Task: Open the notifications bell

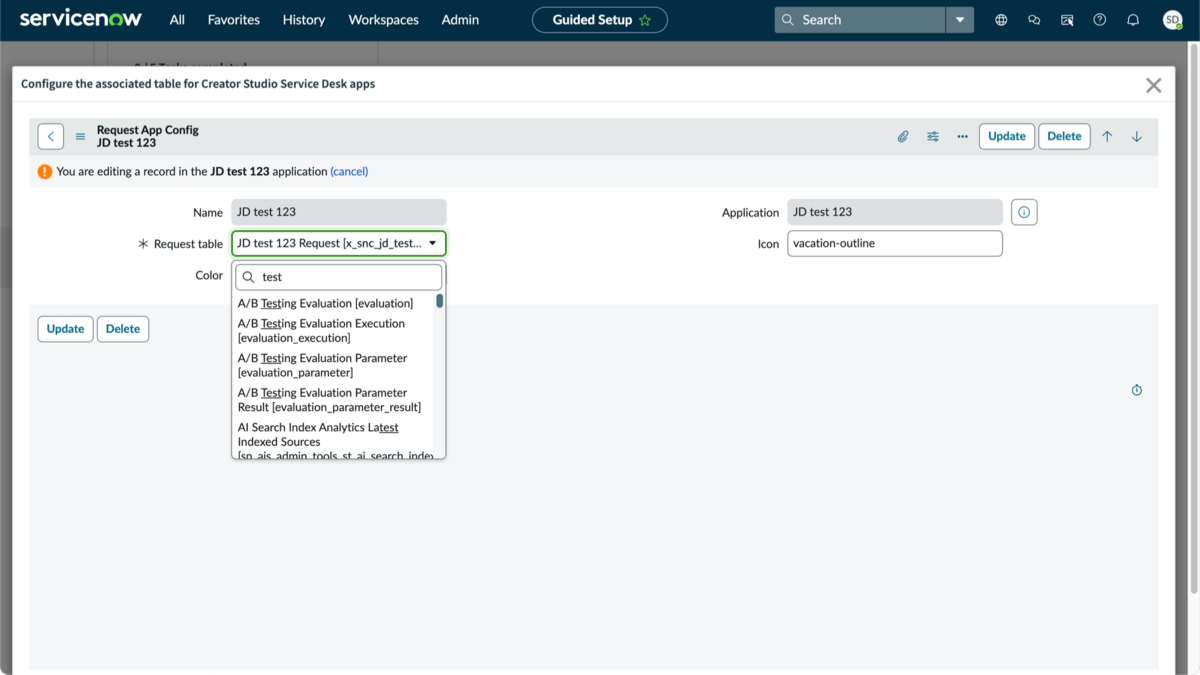Action: (x=1133, y=20)
